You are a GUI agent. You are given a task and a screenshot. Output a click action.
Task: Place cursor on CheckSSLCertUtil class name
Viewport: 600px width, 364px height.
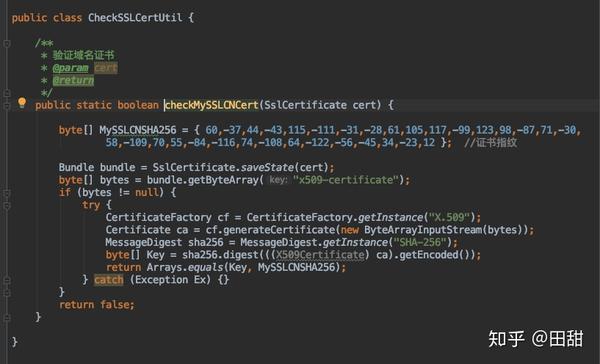tap(135, 18)
